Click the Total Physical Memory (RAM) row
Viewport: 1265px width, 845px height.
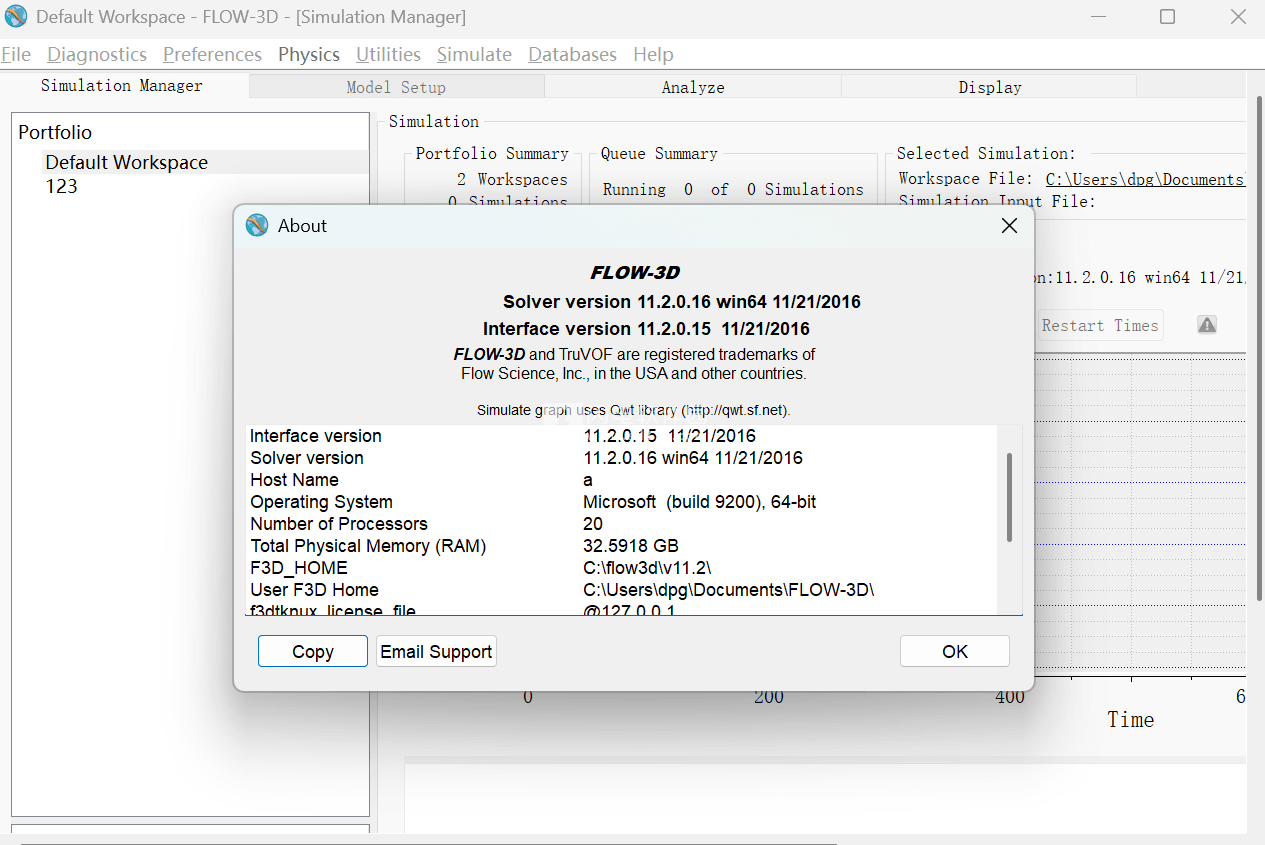(621, 546)
